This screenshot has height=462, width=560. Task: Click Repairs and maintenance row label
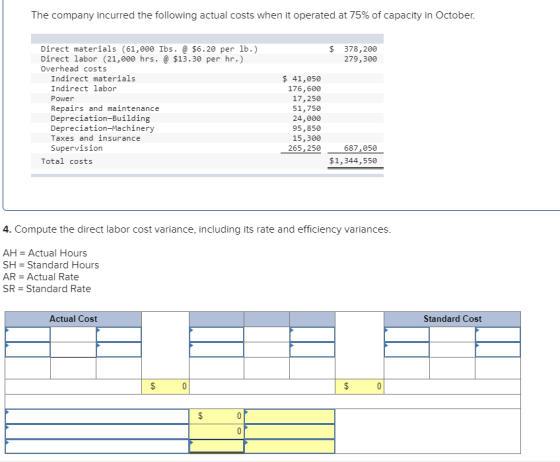tap(105, 109)
